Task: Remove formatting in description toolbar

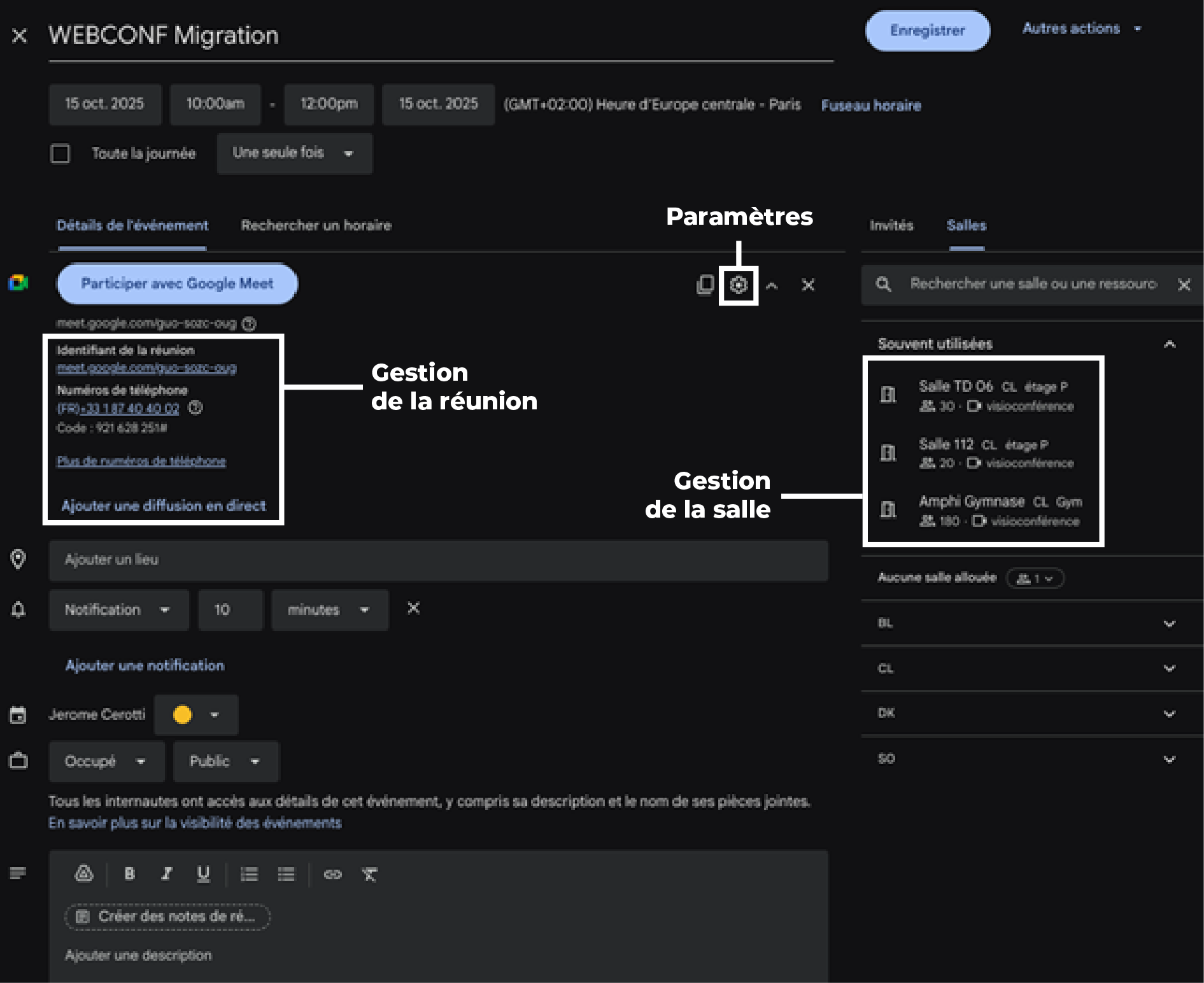Action: point(369,874)
